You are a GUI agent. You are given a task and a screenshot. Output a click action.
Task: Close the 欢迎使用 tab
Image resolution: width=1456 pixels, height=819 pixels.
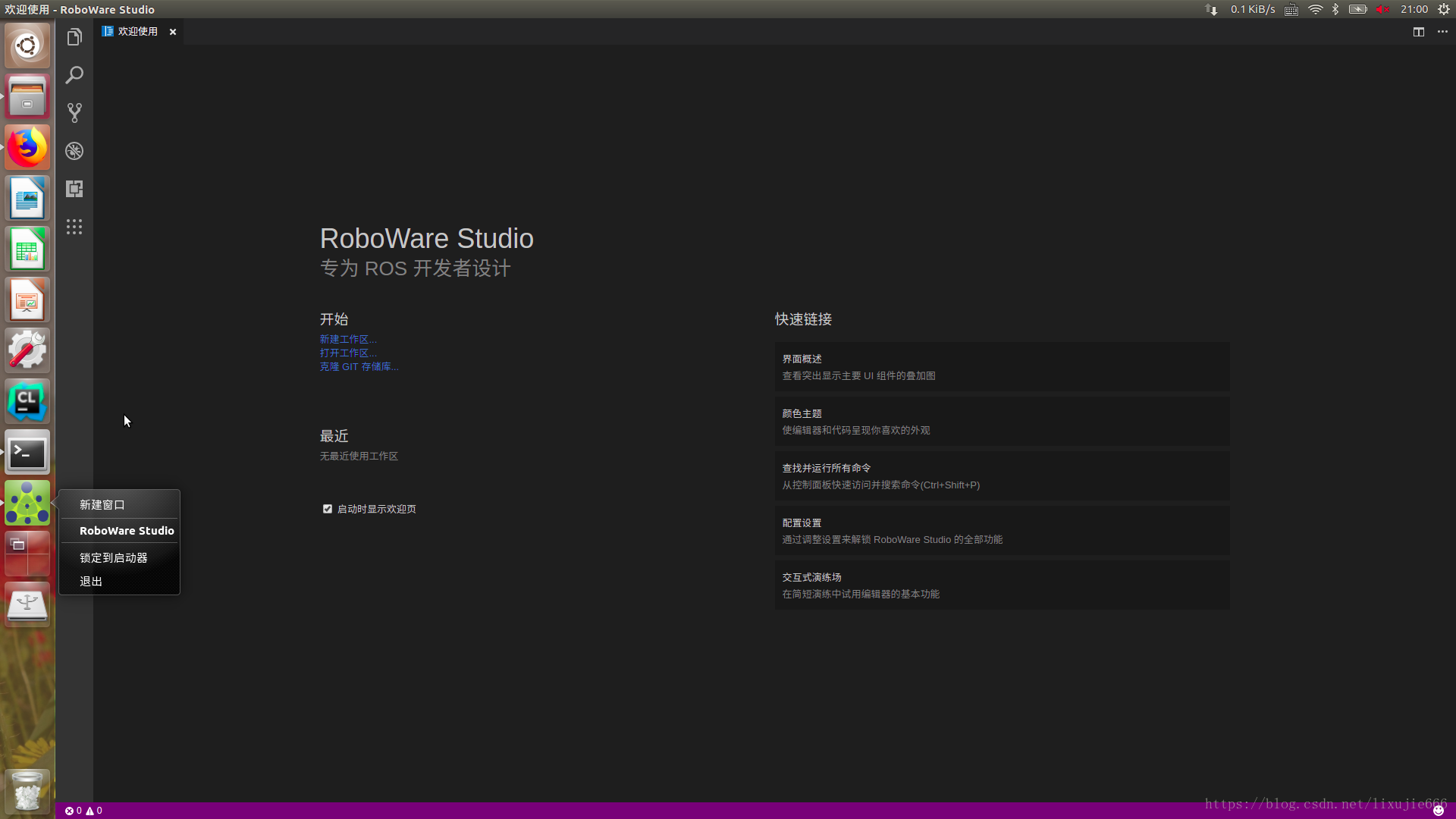pos(173,32)
